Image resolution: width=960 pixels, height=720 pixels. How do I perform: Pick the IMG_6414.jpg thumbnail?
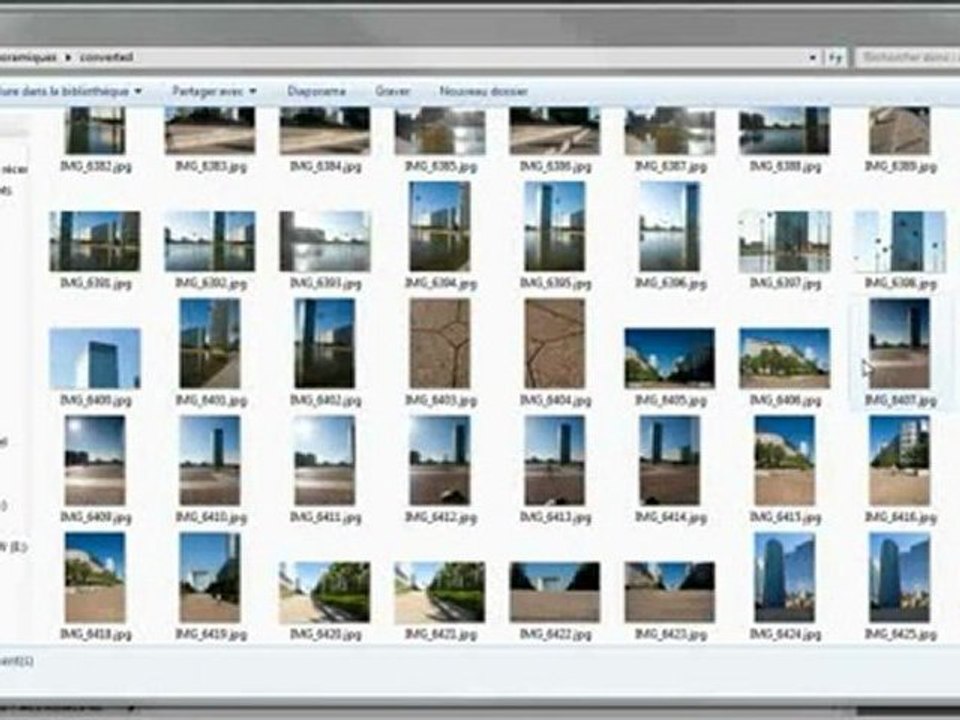tap(669, 460)
